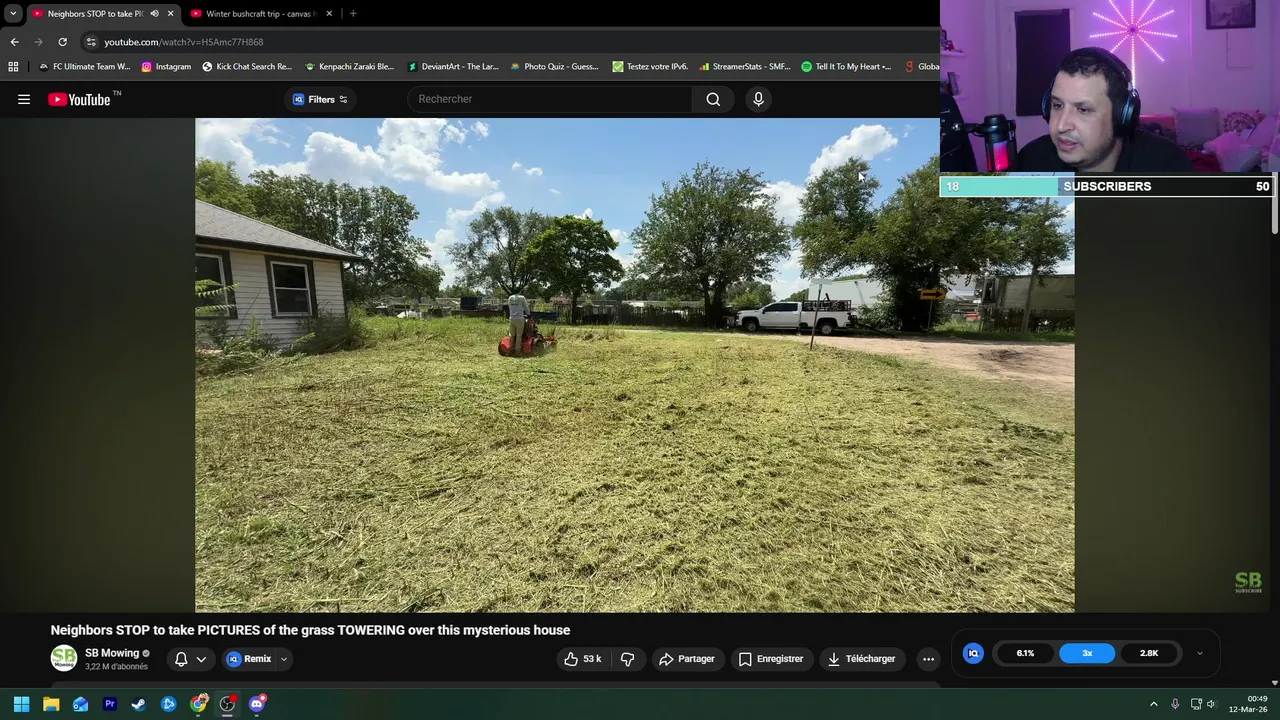Viewport: 1280px width, 720px height.
Task: Open the YouTube hamburger guide menu
Action: (x=24, y=99)
